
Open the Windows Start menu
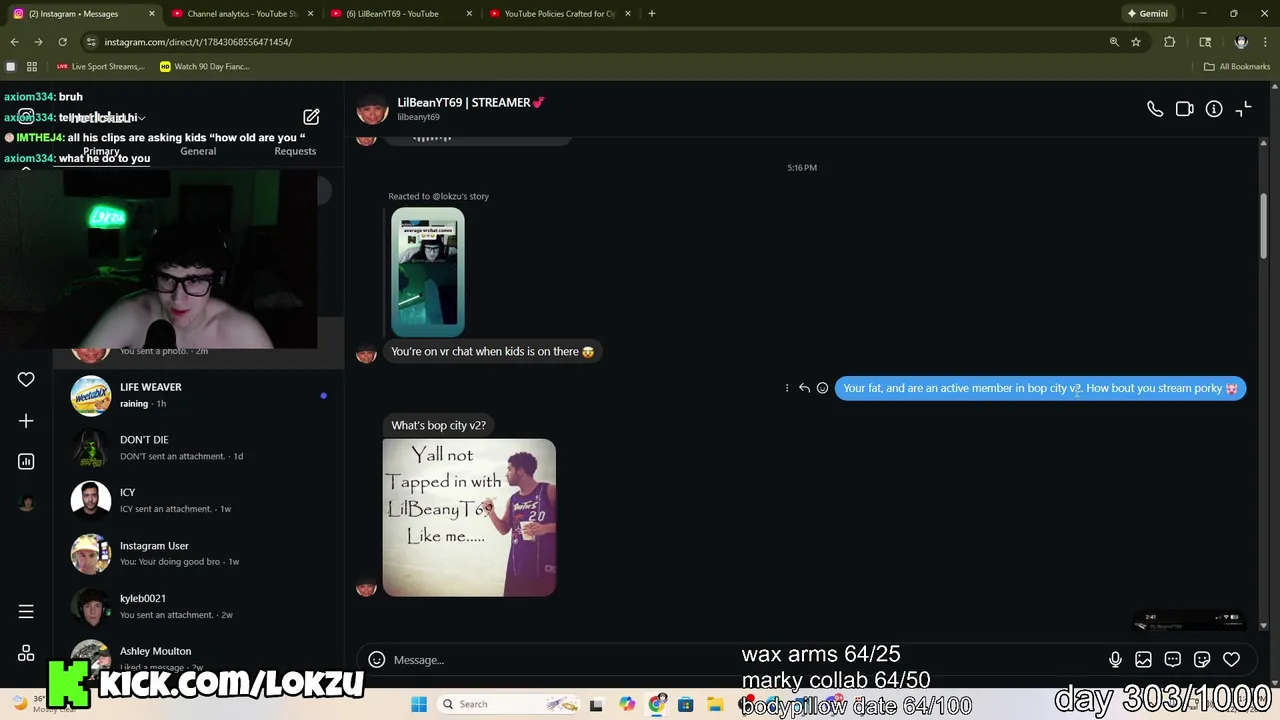click(x=419, y=704)
